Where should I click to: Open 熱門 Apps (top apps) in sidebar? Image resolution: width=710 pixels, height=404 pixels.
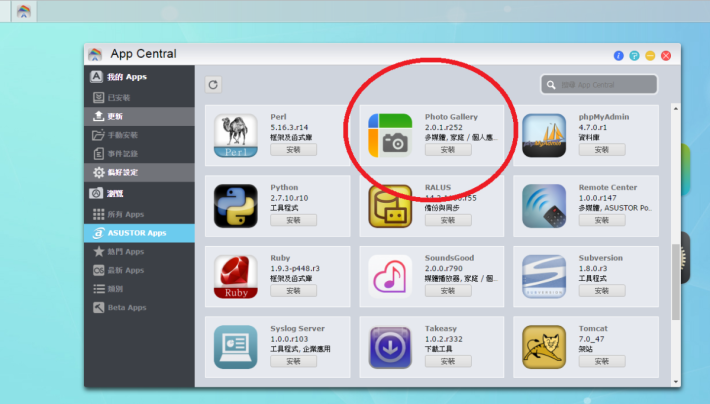[x=139, y=251]
